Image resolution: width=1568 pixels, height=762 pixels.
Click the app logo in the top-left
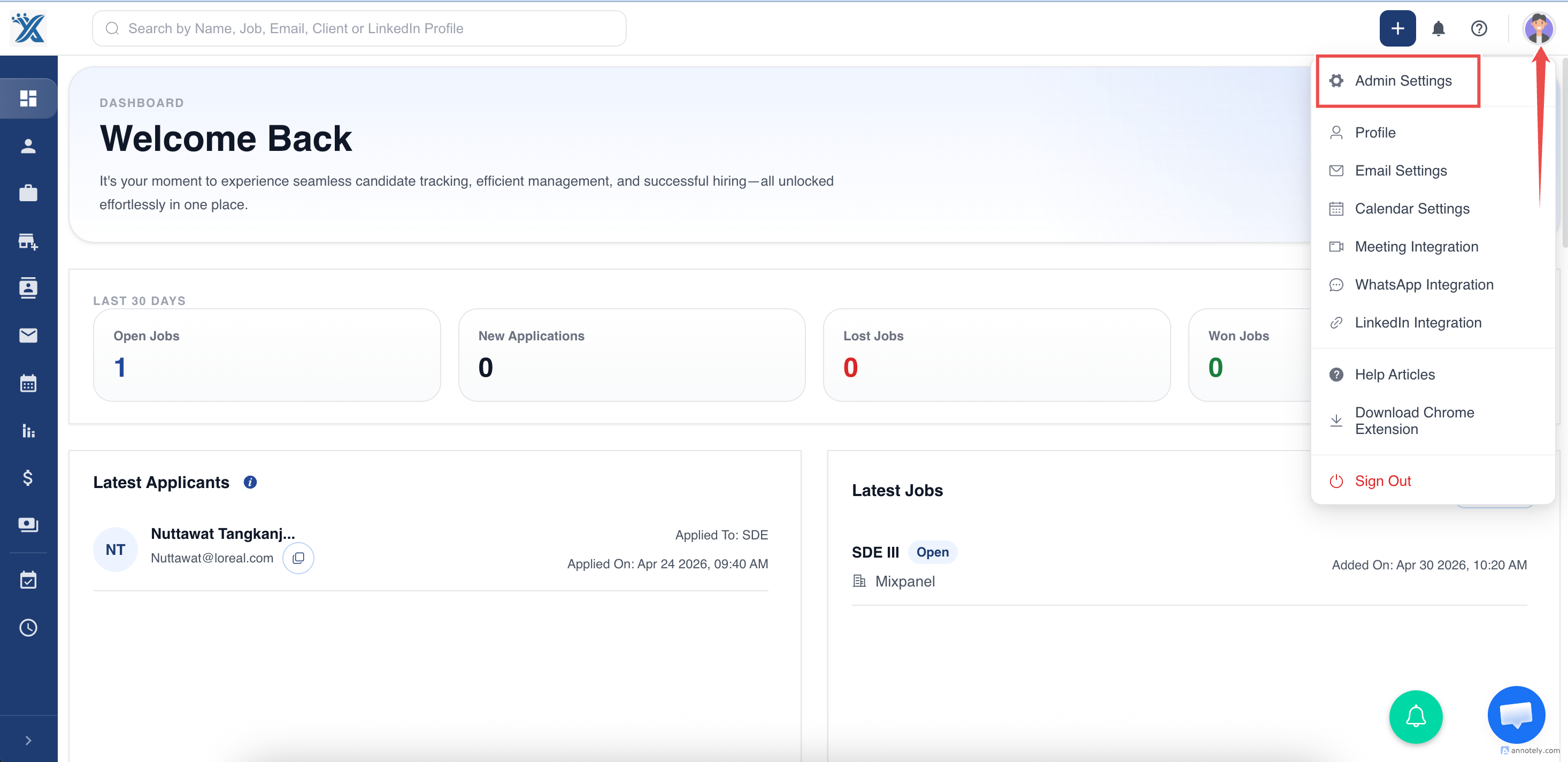tap(28, 28)
